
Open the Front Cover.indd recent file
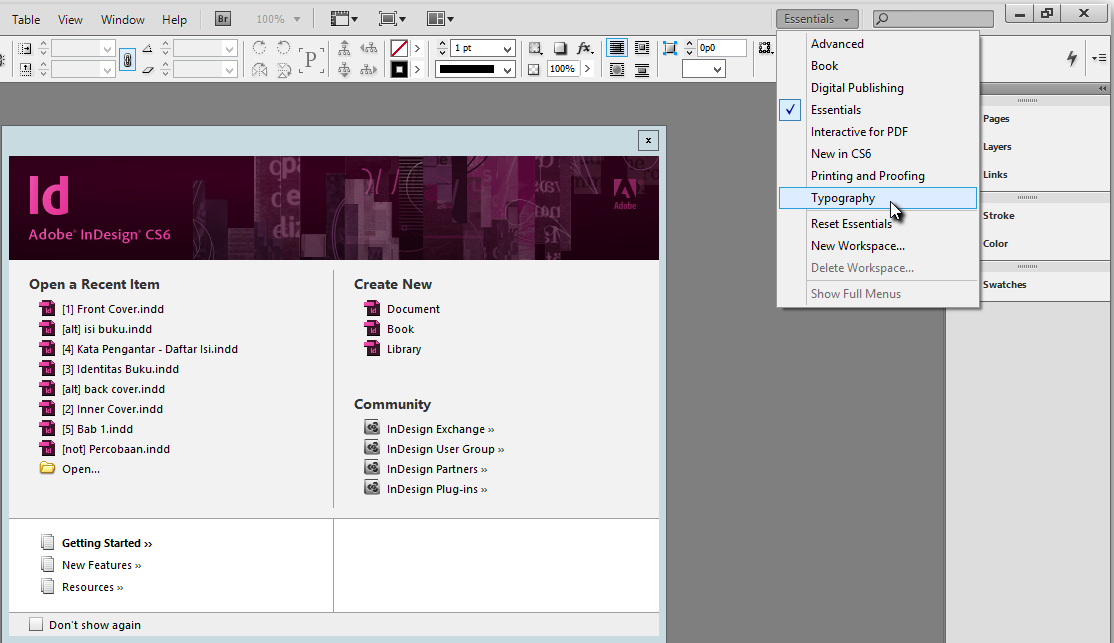111,308
